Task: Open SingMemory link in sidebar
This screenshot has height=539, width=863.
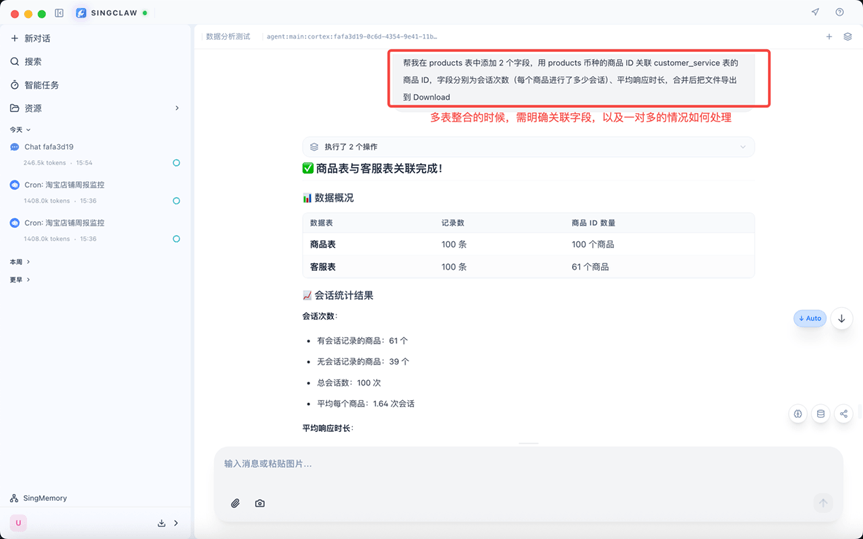Action: pyautogui.click(x=45, y=498)
